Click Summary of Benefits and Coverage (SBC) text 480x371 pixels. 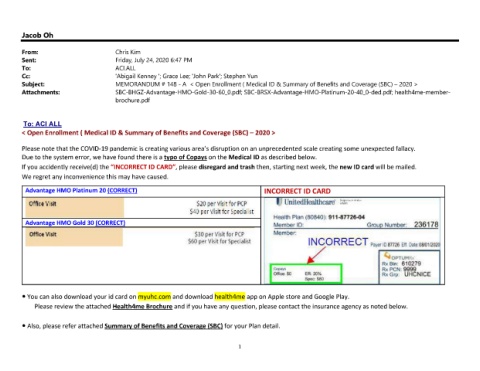163,326
